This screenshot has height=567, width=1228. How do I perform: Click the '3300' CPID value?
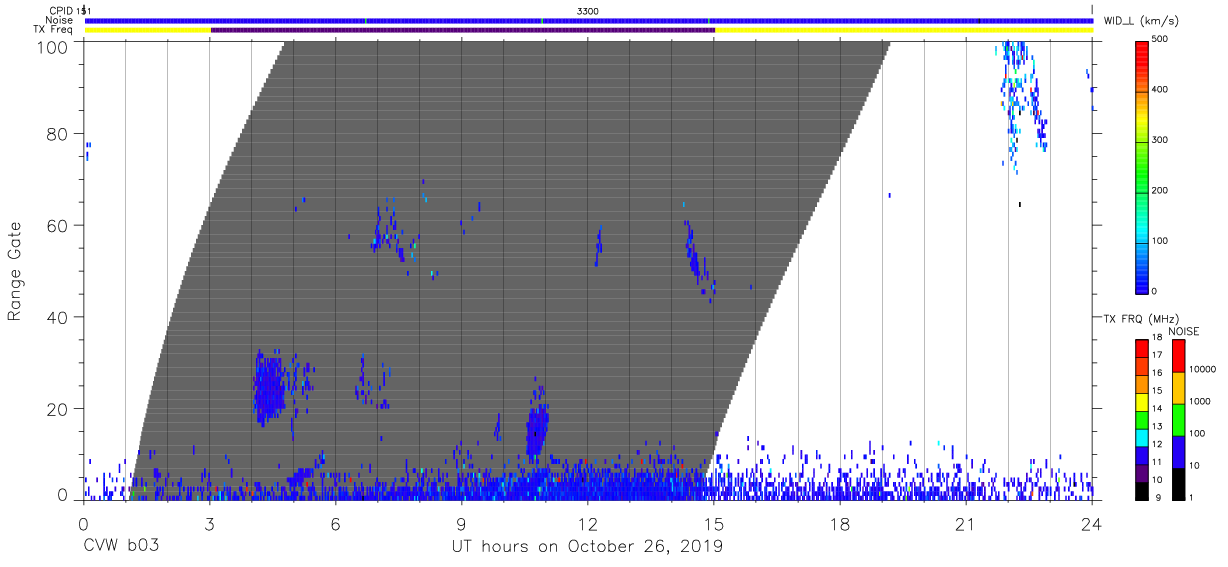point(589,10)
